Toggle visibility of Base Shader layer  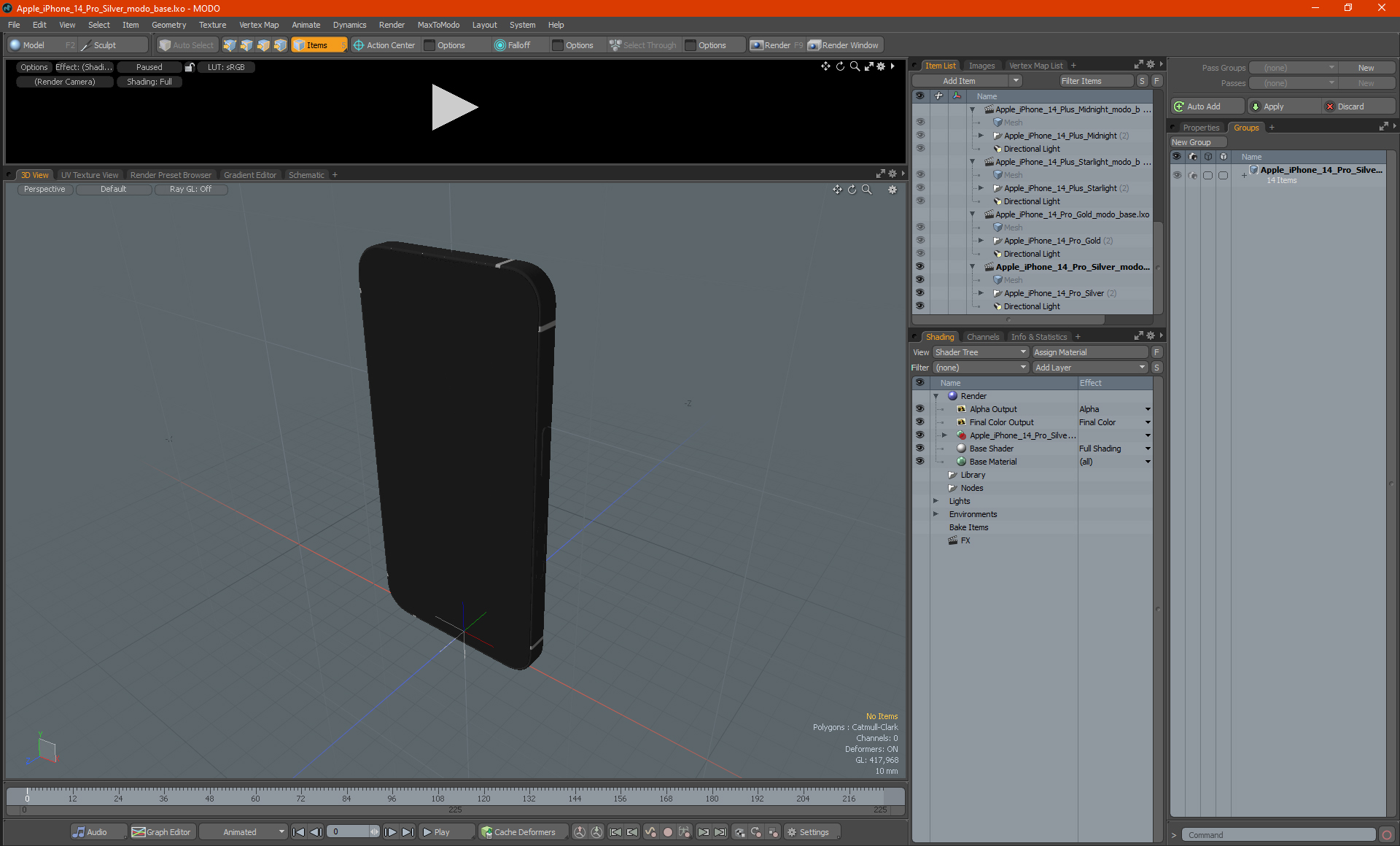[920, 449]
